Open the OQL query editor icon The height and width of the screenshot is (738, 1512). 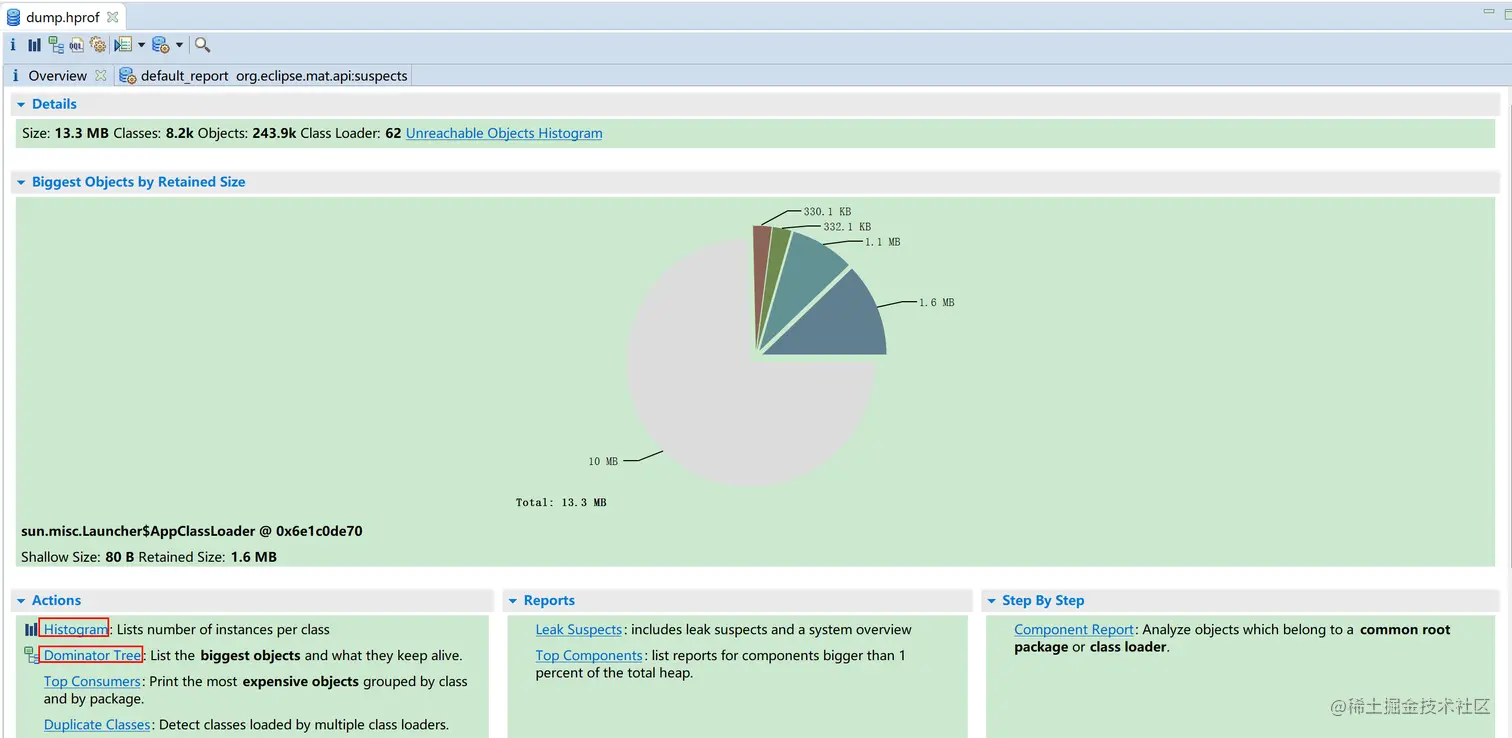point(76,45)
